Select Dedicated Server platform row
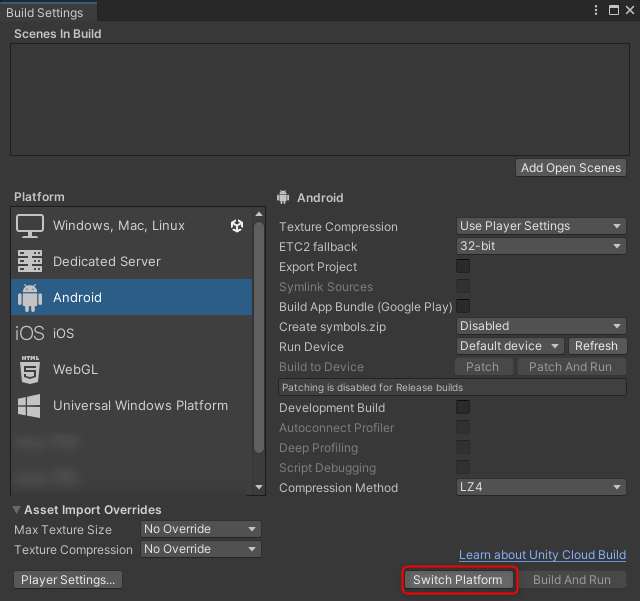 tap(131, 262)
